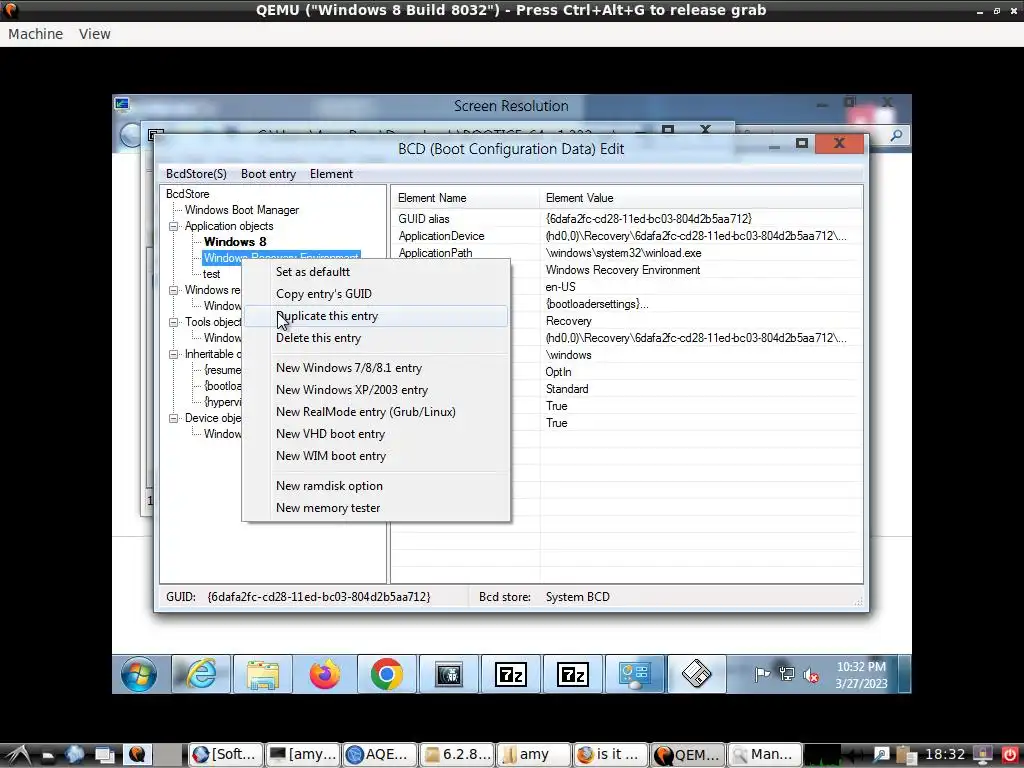Click the muted volume tray icon
1024x768 pixels.
[811, 675]
